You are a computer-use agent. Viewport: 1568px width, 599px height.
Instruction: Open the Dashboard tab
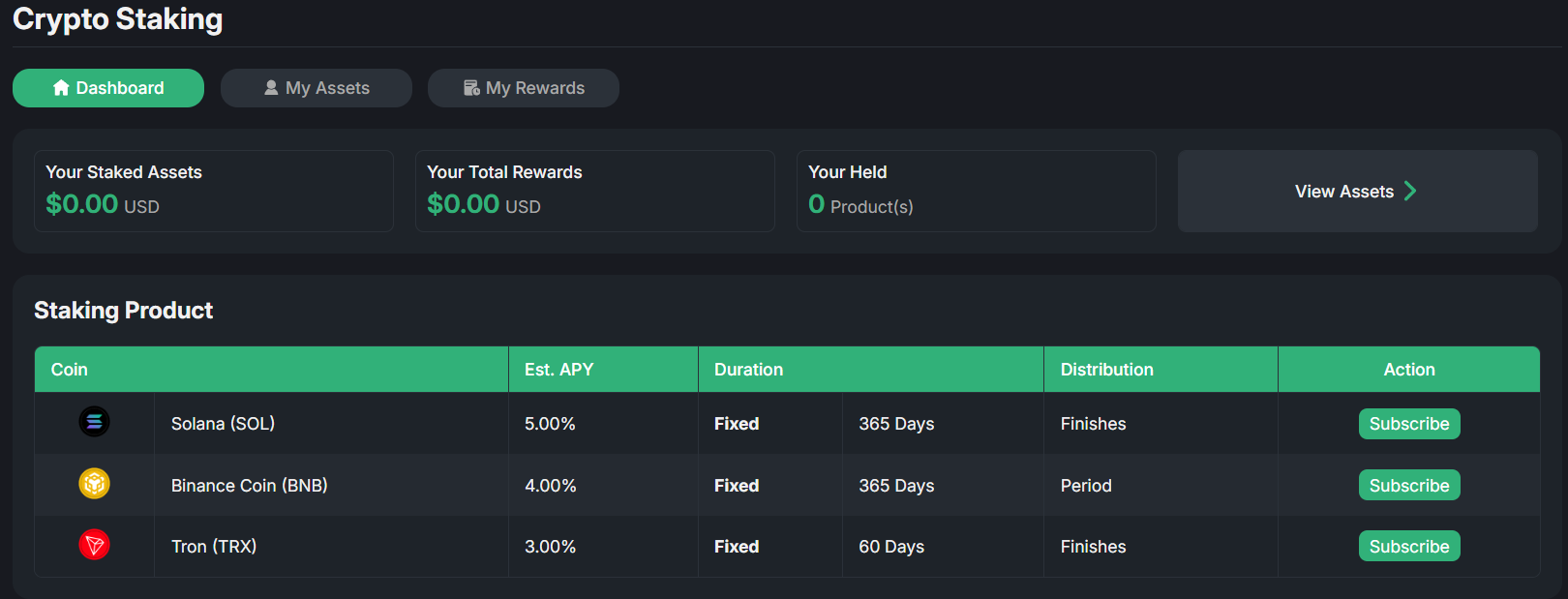(x=108, y=88)
